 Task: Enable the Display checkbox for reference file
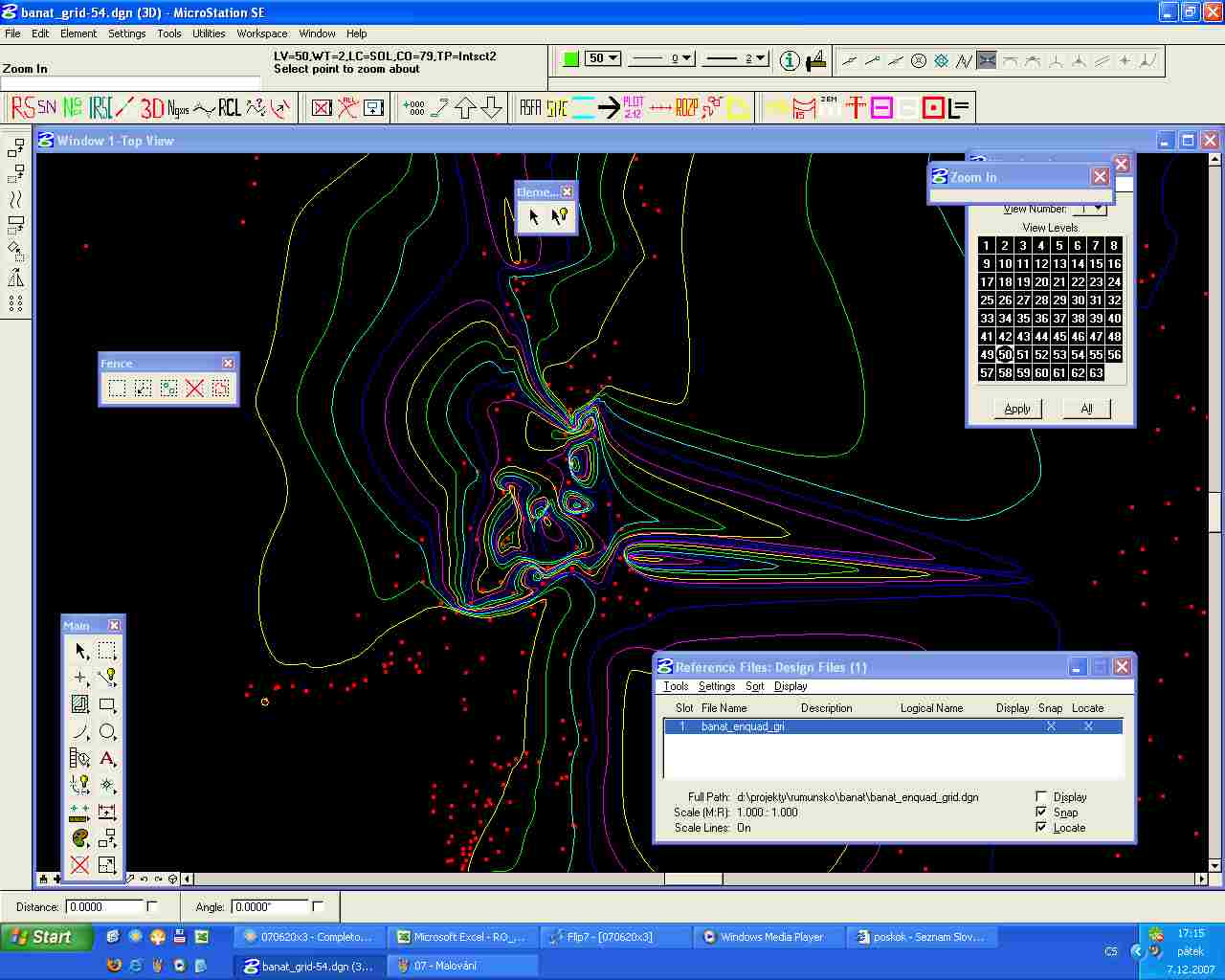(x=1041, y=796)
